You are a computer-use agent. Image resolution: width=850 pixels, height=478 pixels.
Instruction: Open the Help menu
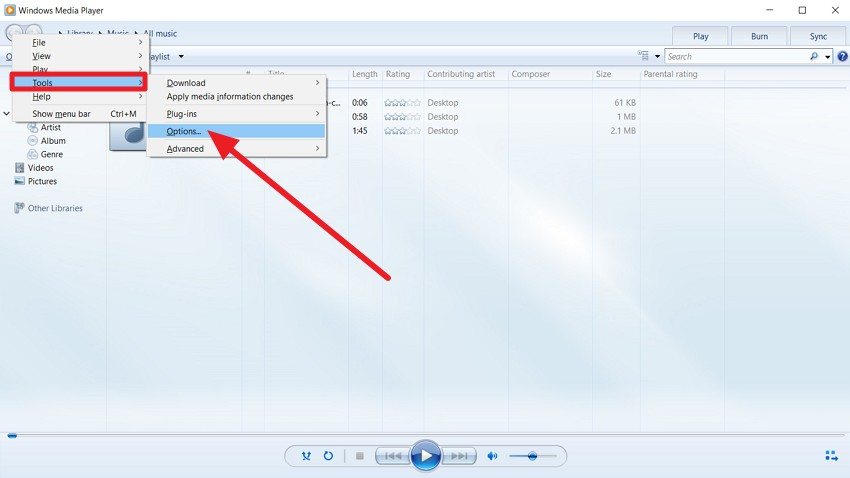click(x=80, y=96)
